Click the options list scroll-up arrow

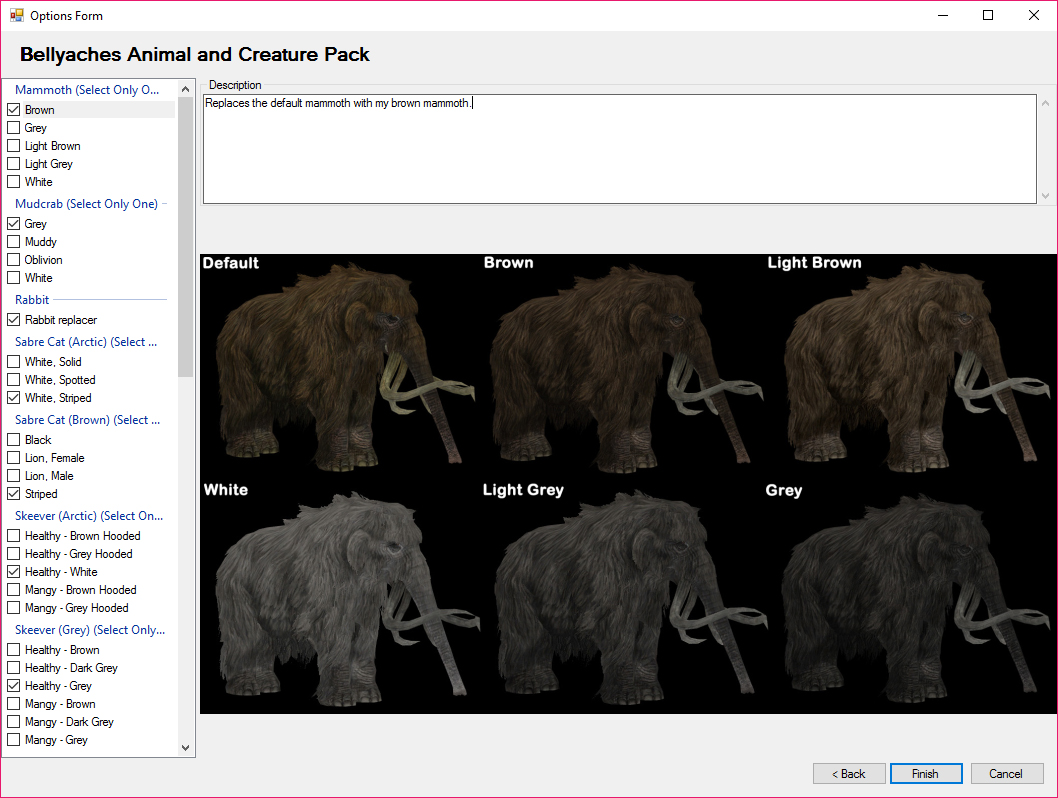point(186,89)
